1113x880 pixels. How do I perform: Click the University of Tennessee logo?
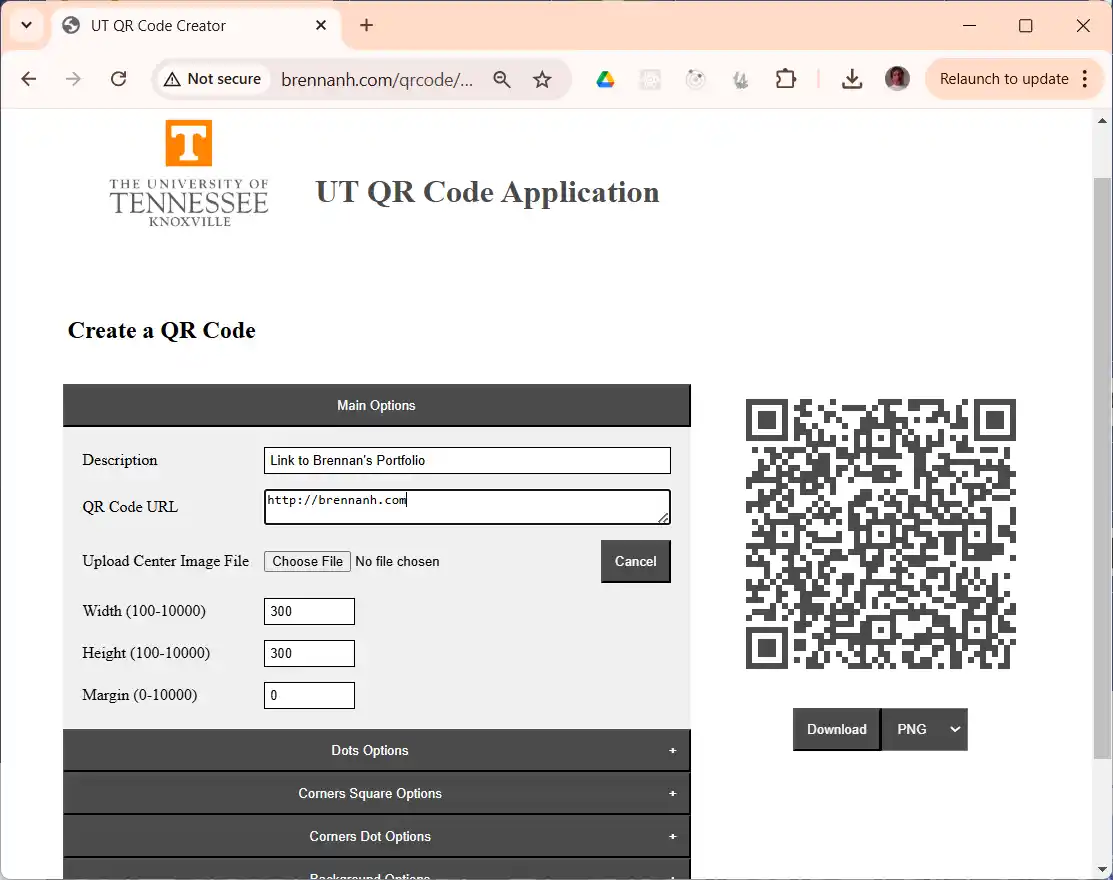(x=189, y=174)
